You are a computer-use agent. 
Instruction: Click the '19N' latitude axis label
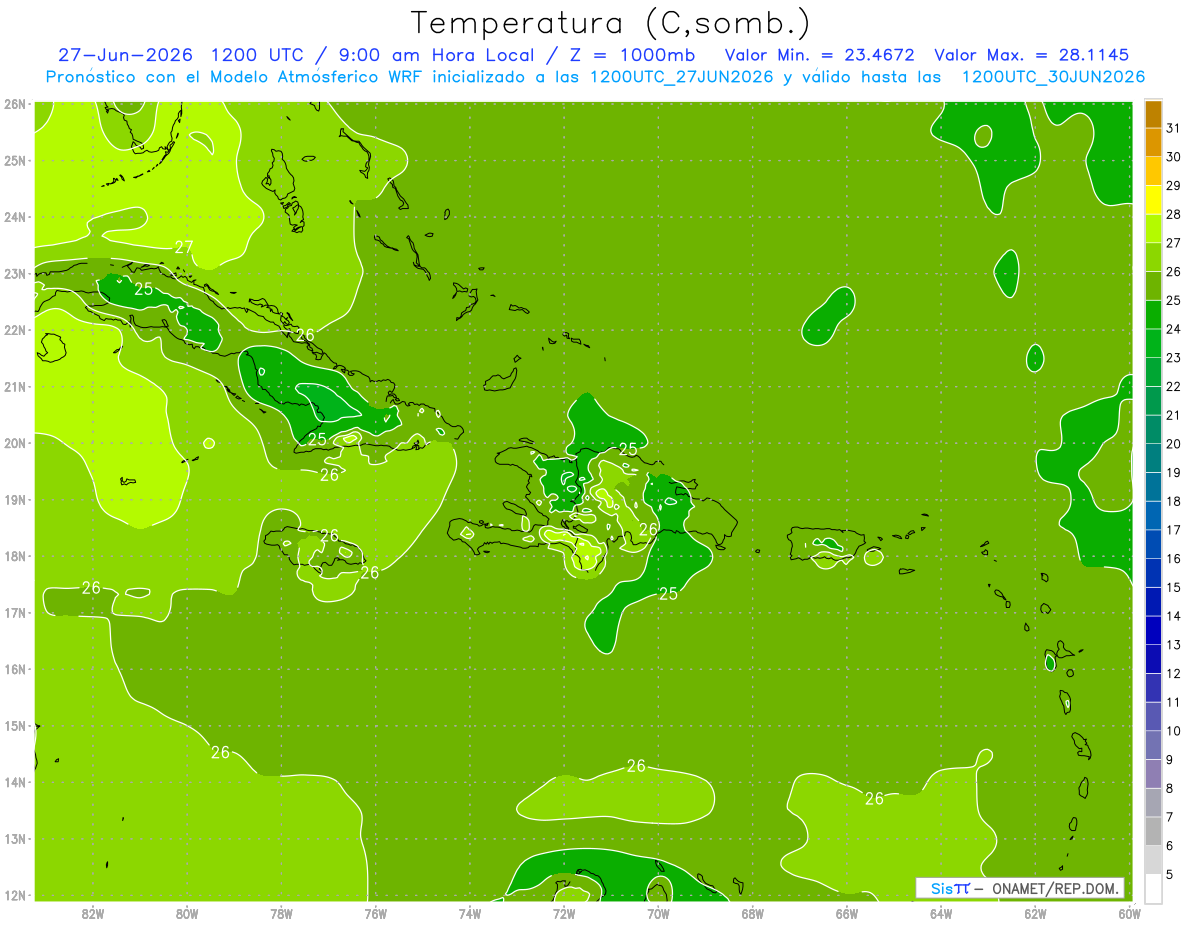point(15,499)
